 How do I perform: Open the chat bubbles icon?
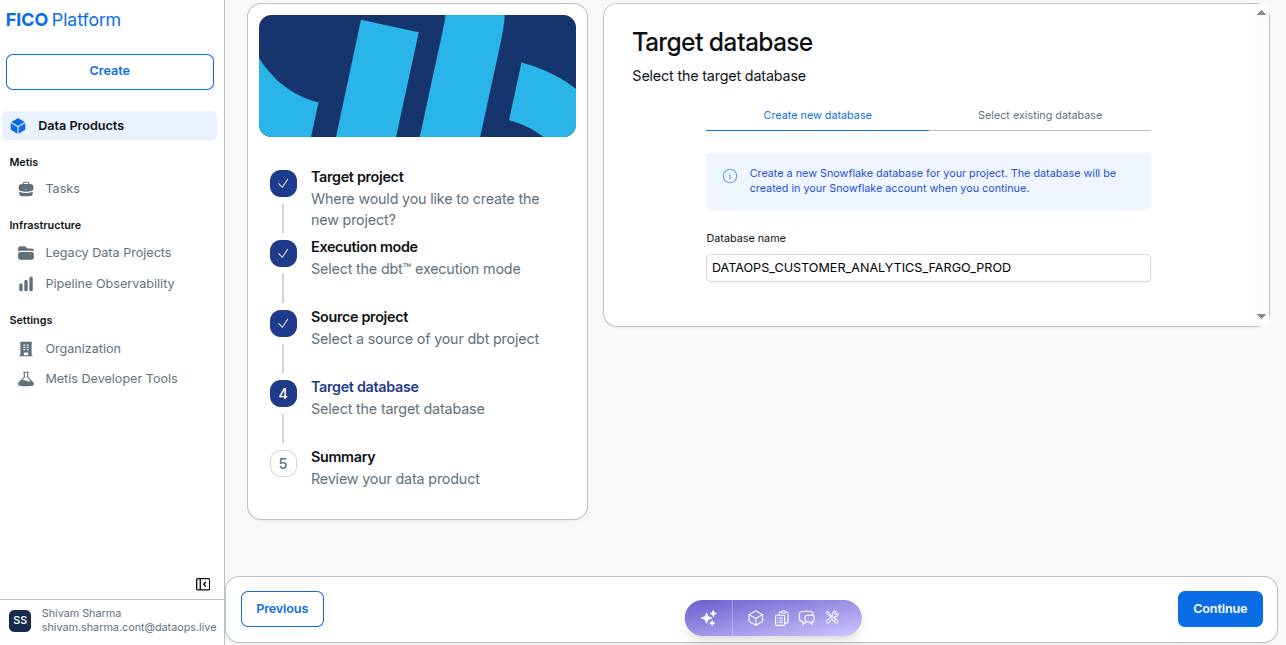807,618
